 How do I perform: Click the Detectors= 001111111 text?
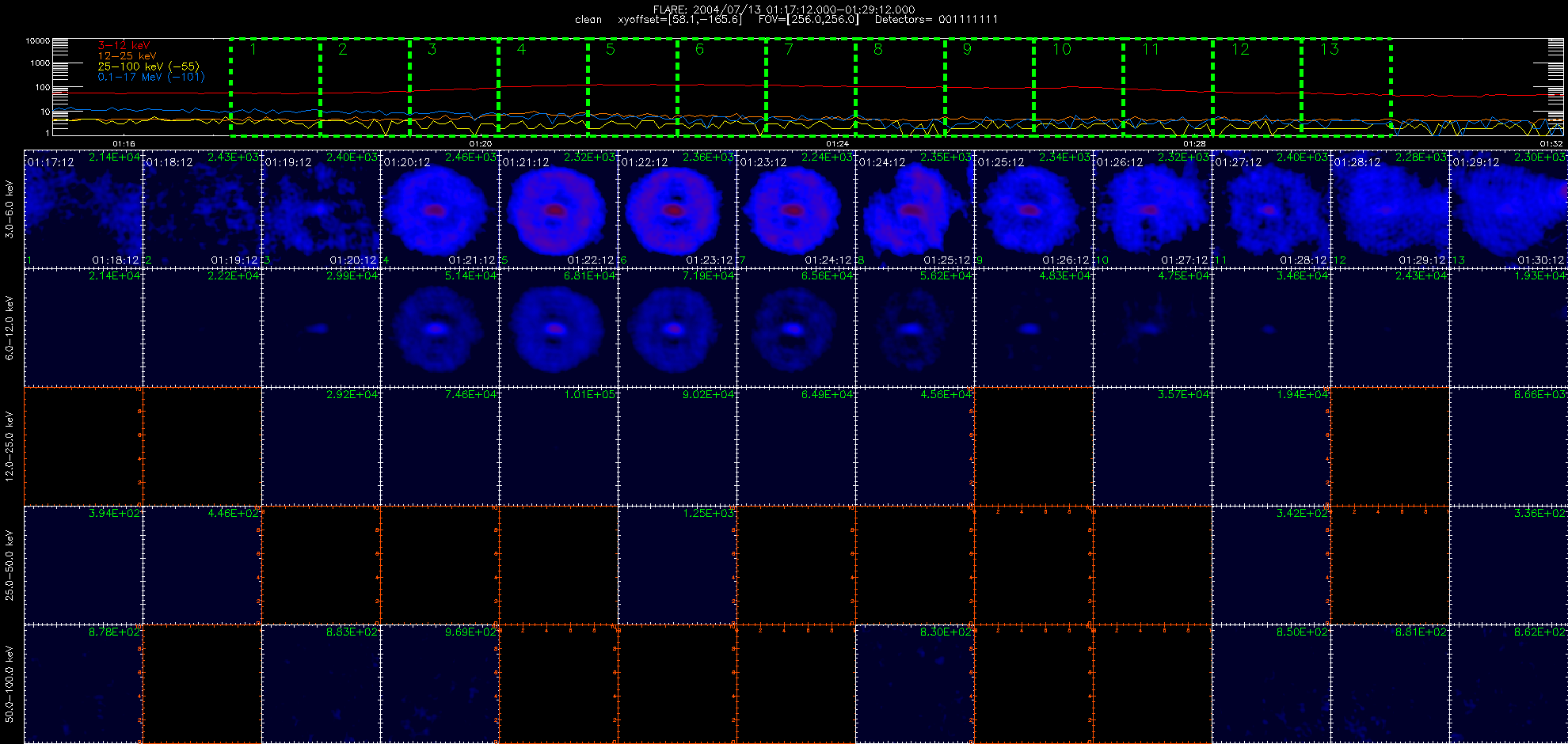936,19
